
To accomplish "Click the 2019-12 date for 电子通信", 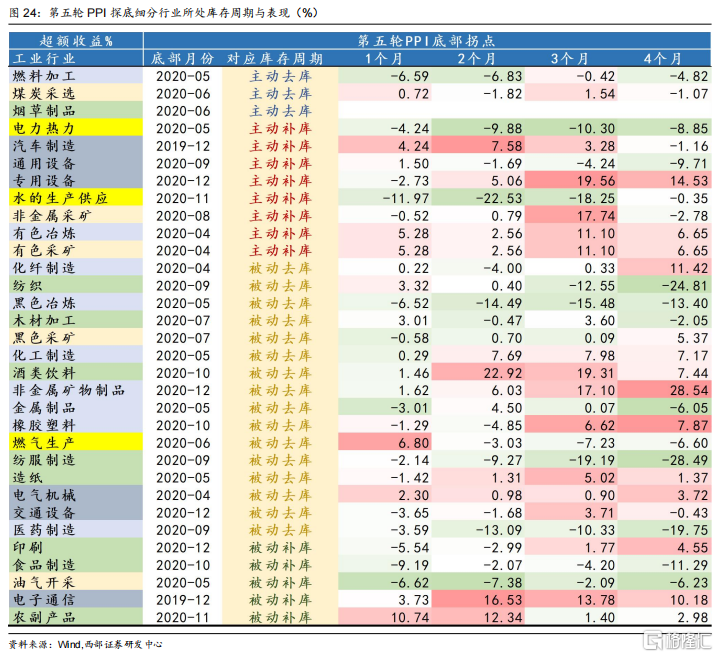I will click(183, 600).
